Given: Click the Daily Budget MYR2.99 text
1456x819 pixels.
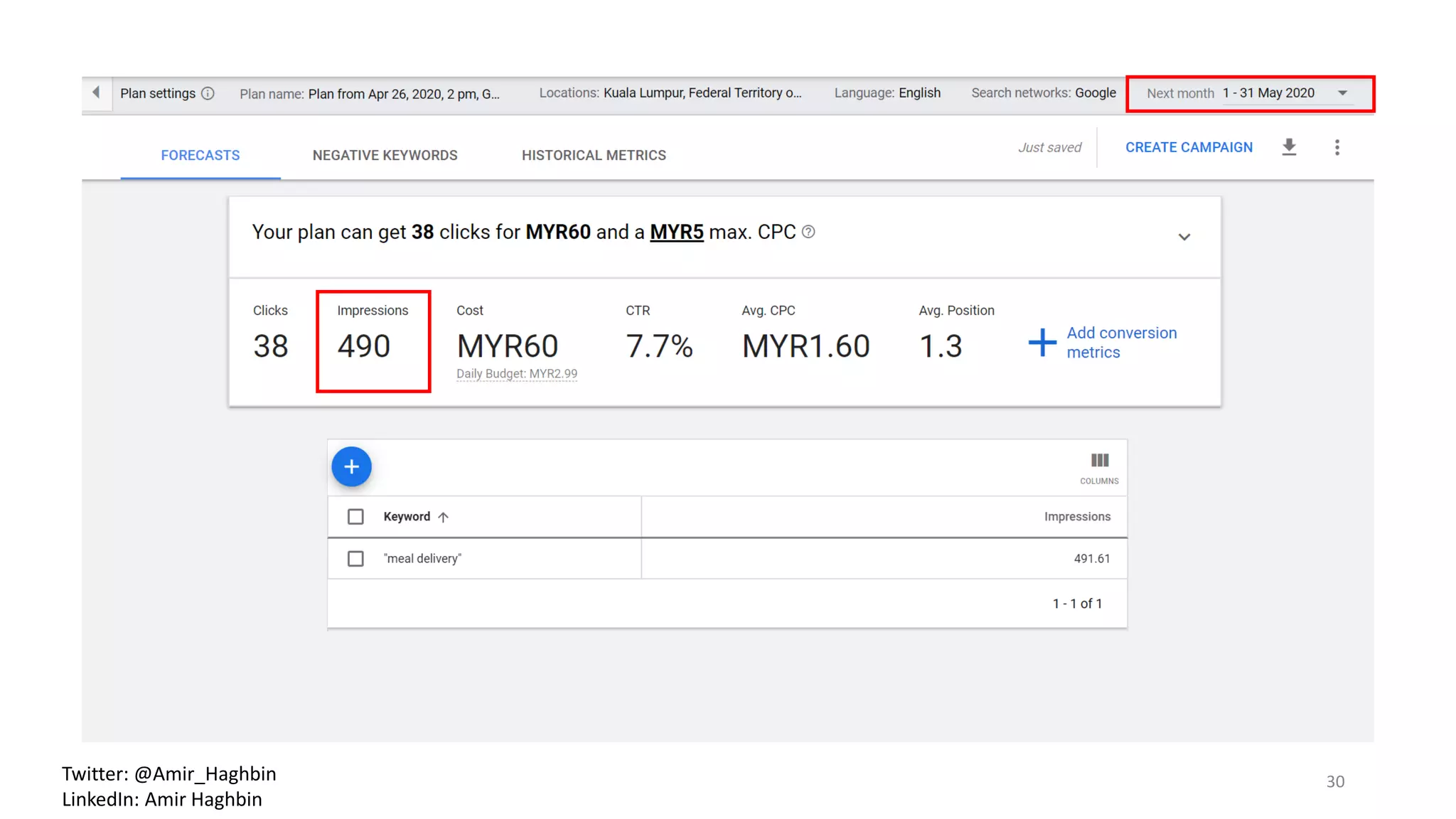Looking at the screenshot, I should 517,374.
